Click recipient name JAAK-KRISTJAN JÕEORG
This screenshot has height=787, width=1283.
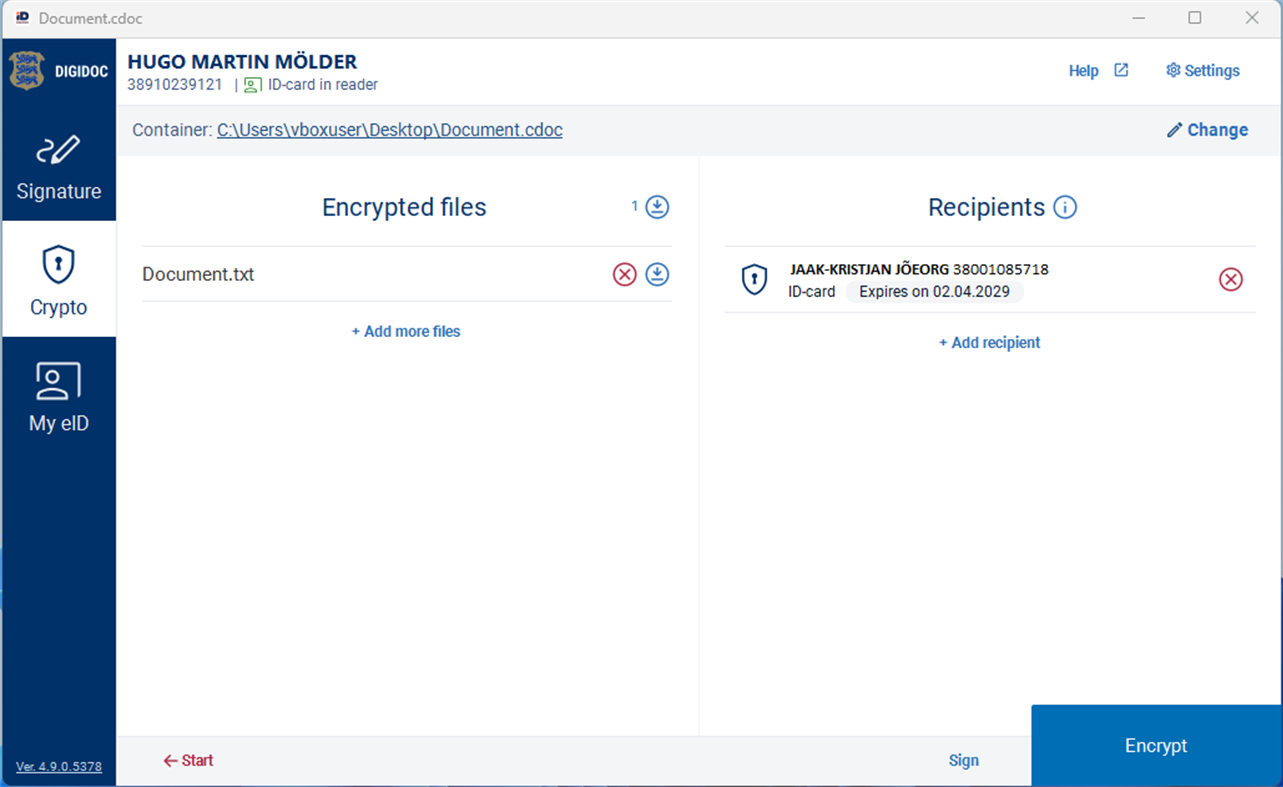[x=869, y=269]
